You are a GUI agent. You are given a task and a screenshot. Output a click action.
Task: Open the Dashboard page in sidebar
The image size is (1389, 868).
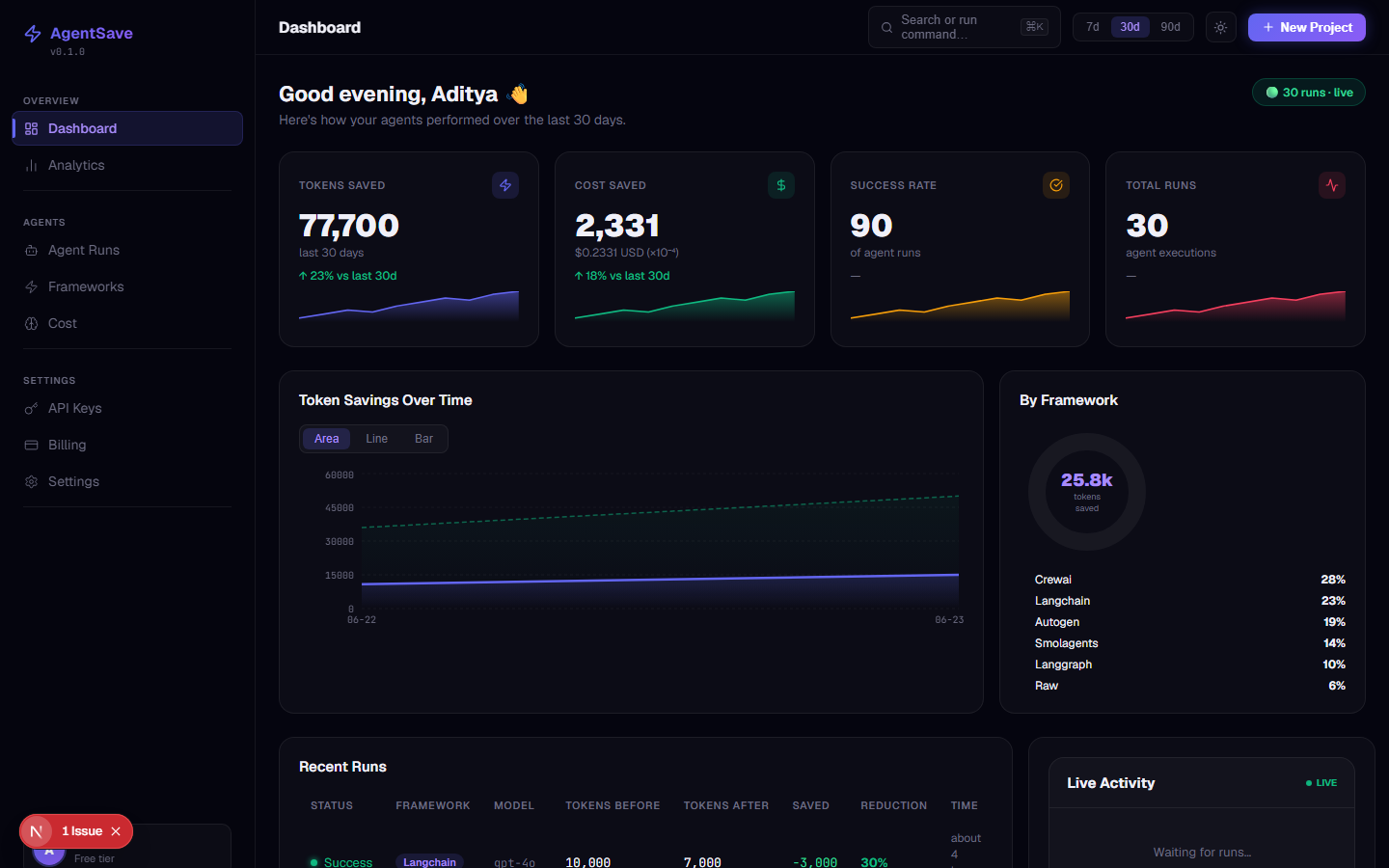pos(127,128)
